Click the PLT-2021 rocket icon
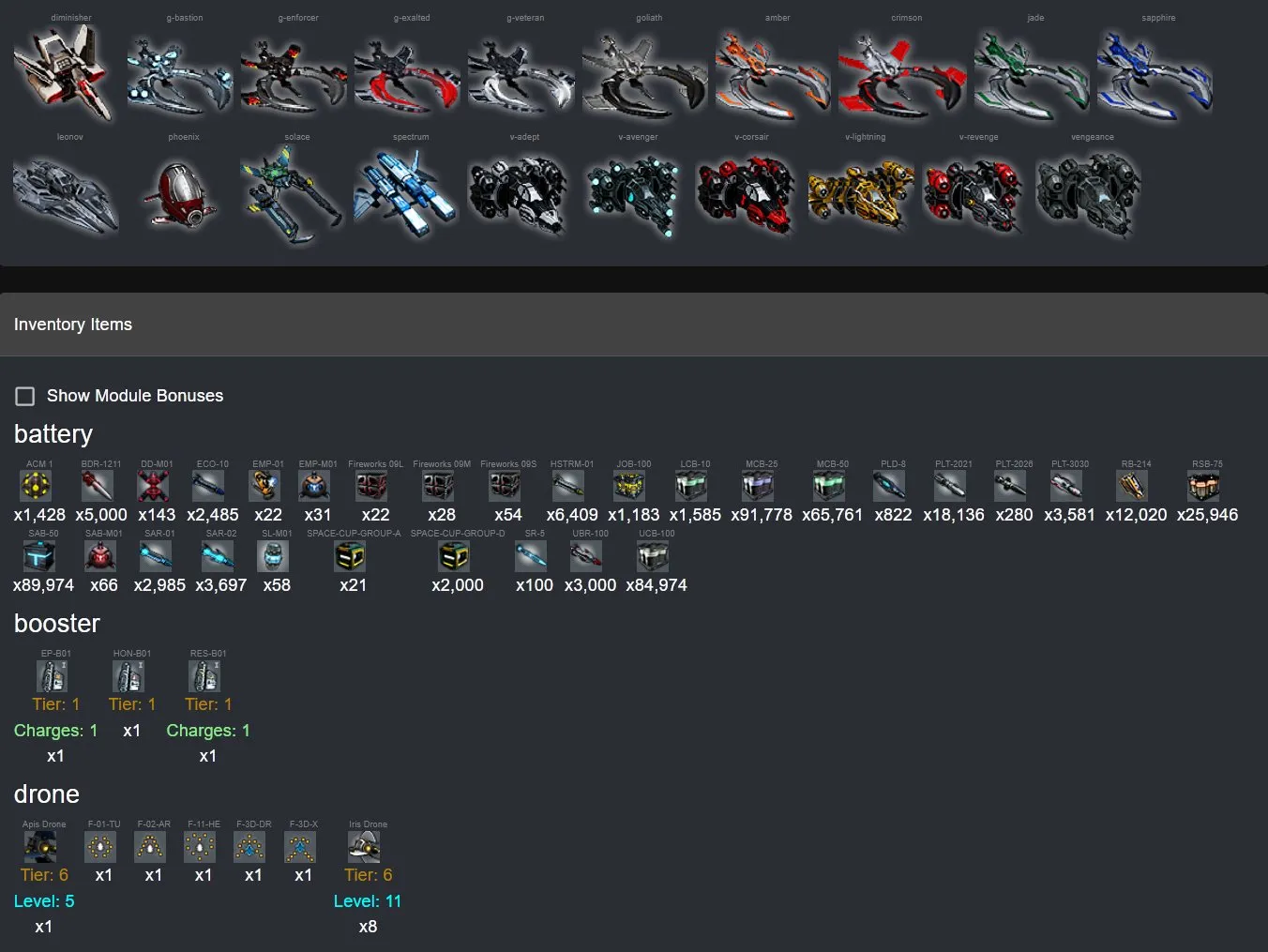The width and height of the screenshot is (1268, 952). (950, 485)
